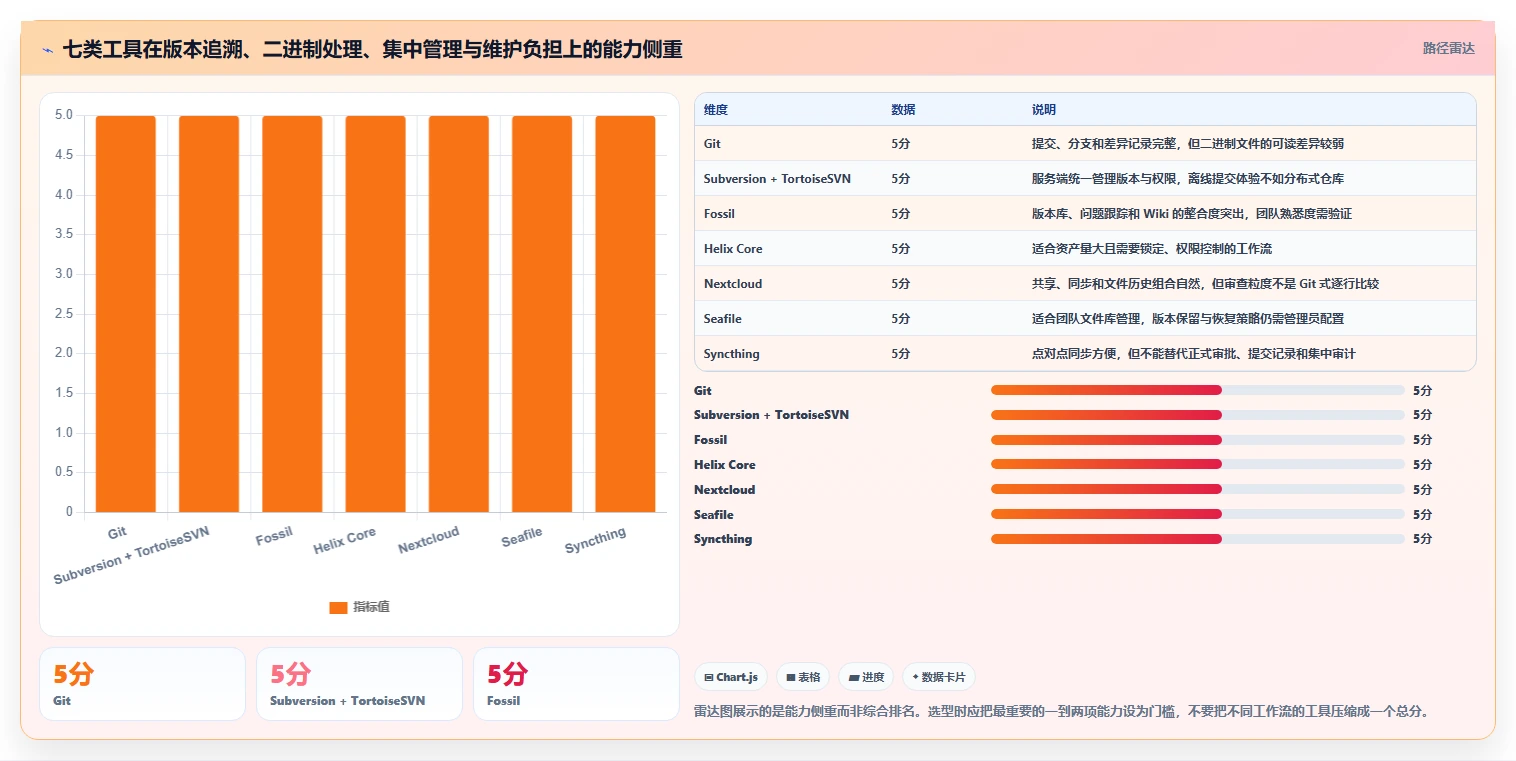Click the Seafile chart bar
This screenshot has width=1516, height=761.
coord(542,314)
